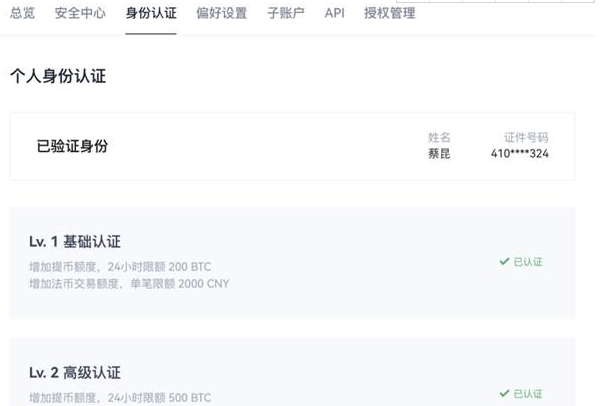The image size is (601, 406).
Task: Click the 姓名 field label
Action: pyautogui.click(x=439, y=137)
